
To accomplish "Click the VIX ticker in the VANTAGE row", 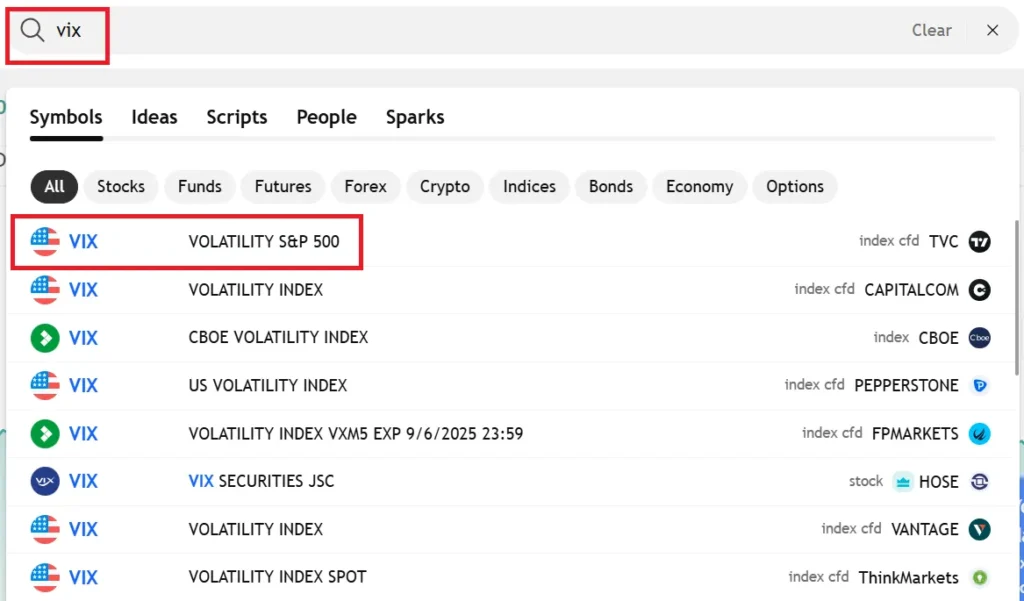I will tap(83, 529).
